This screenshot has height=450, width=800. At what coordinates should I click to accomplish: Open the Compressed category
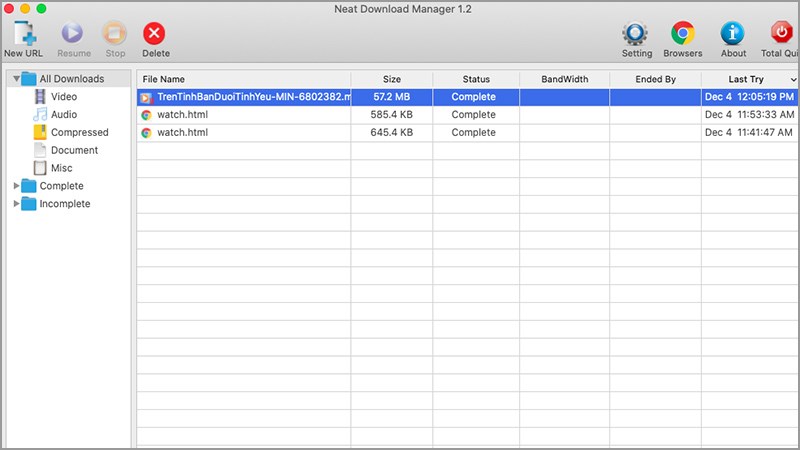coord(79,132)
